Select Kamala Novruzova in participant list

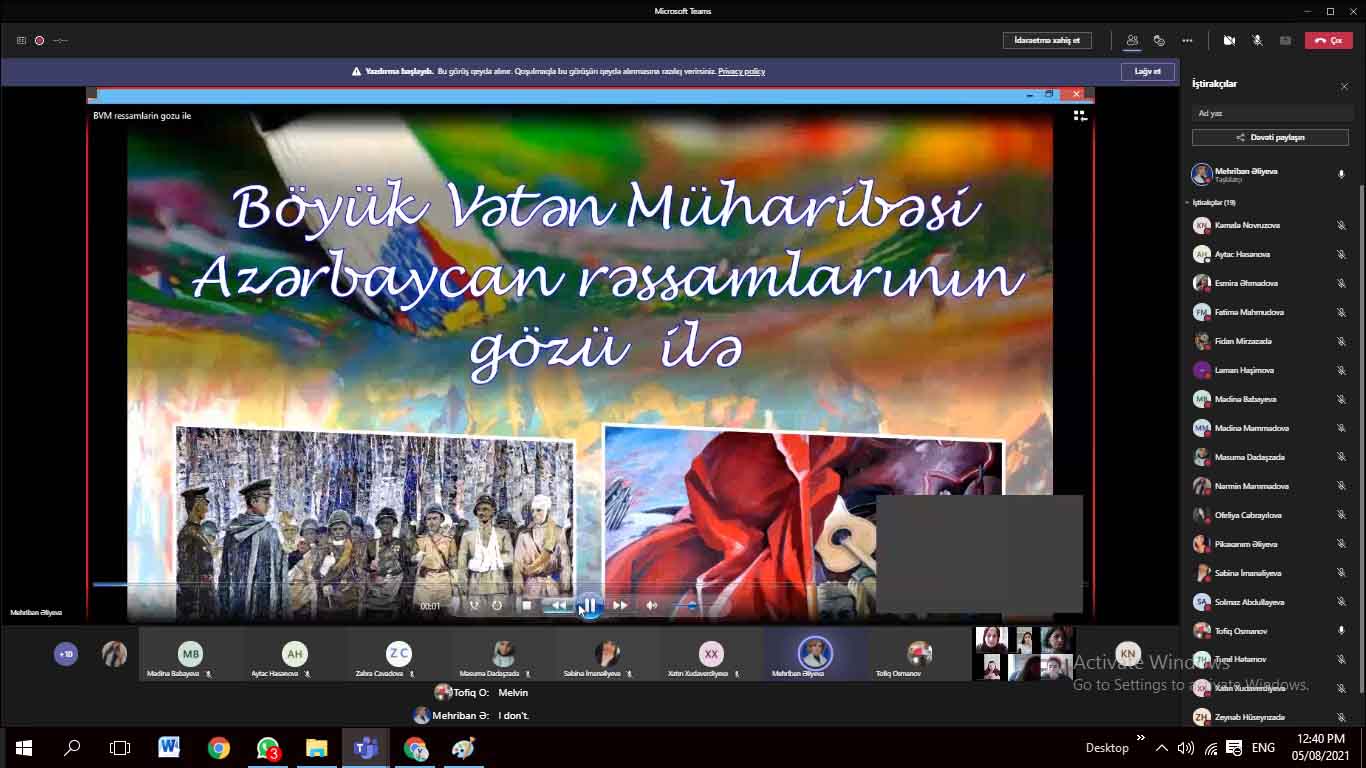click(1270, 226)
